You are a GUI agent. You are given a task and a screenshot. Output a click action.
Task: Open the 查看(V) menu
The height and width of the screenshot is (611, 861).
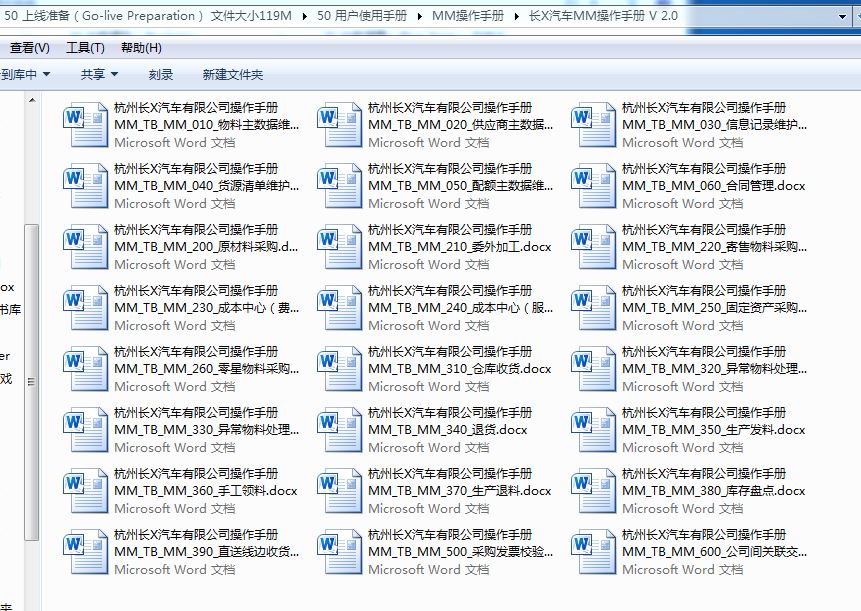pyautogui.click(x=30, y=48)
